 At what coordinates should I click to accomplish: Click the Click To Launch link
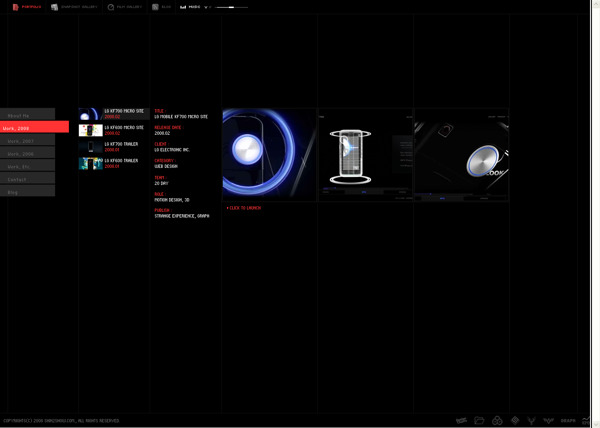pos(244,208)
